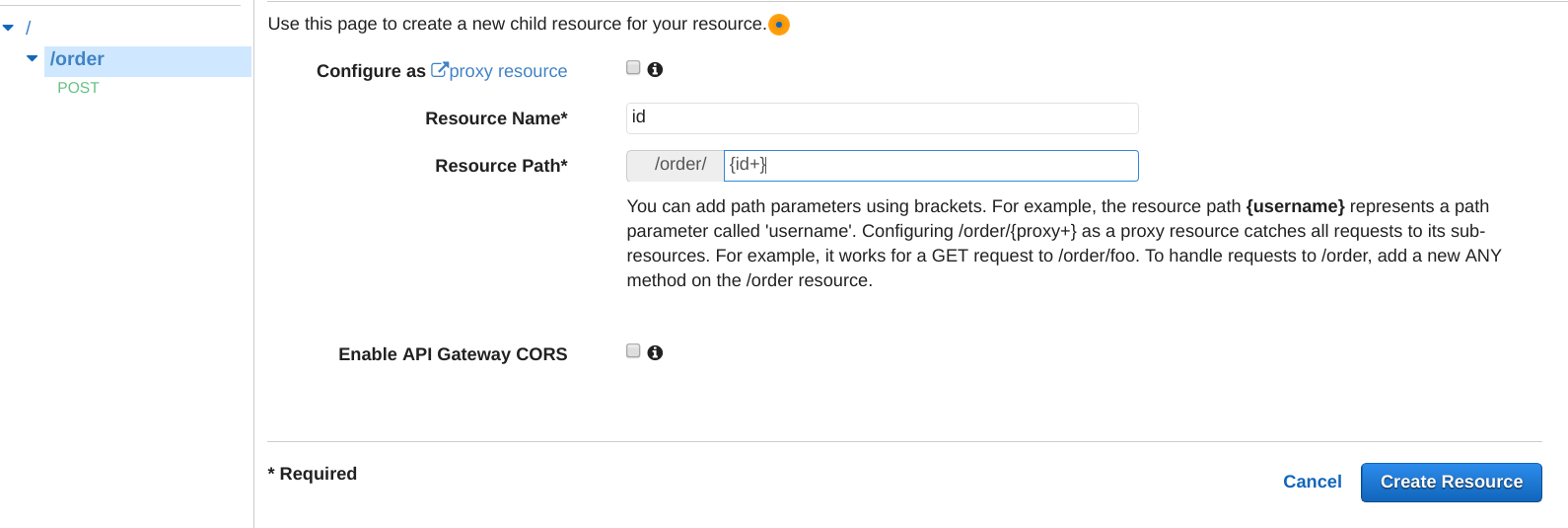Click info icon beside proxy resource checkbox
Image resolution: width=1568 pixels, height=528 pixels.
[x=655, y=69]
